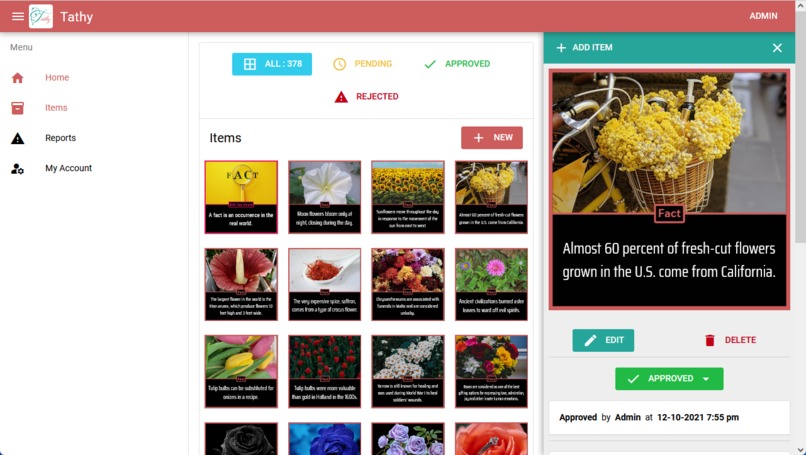Click the scrollbar down arrow

[x=800, y=450]
